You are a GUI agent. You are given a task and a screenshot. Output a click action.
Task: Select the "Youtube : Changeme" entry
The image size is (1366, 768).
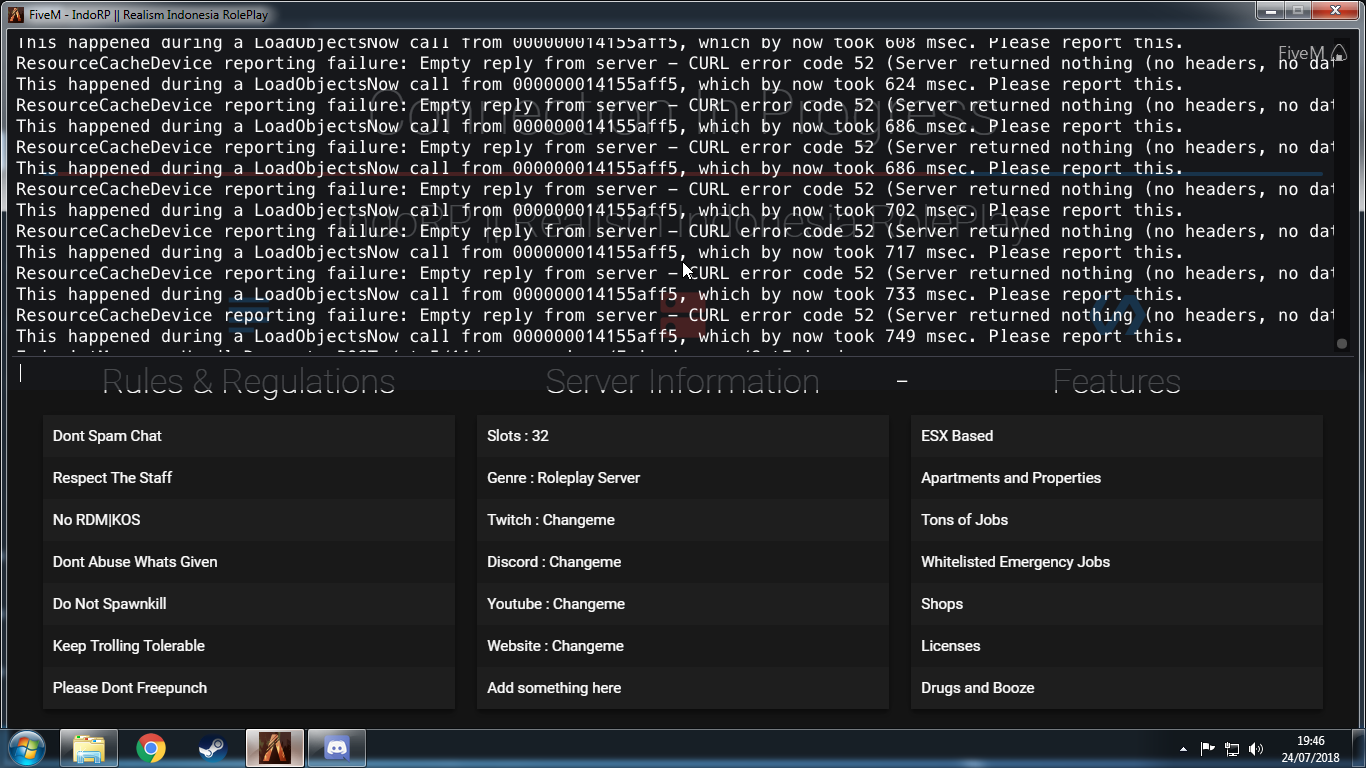click(683, 604)
